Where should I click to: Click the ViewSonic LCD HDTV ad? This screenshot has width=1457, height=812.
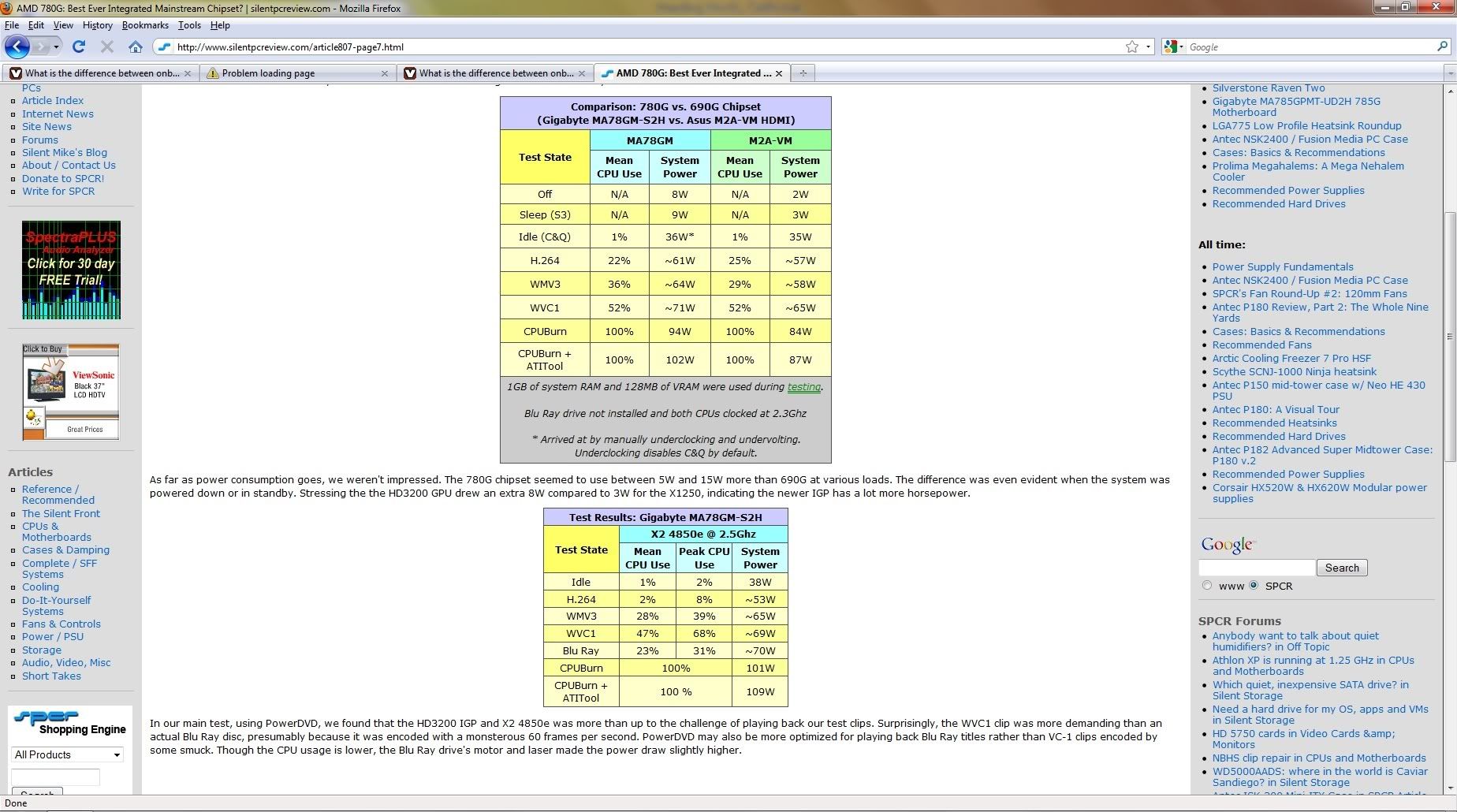point(71,392)
